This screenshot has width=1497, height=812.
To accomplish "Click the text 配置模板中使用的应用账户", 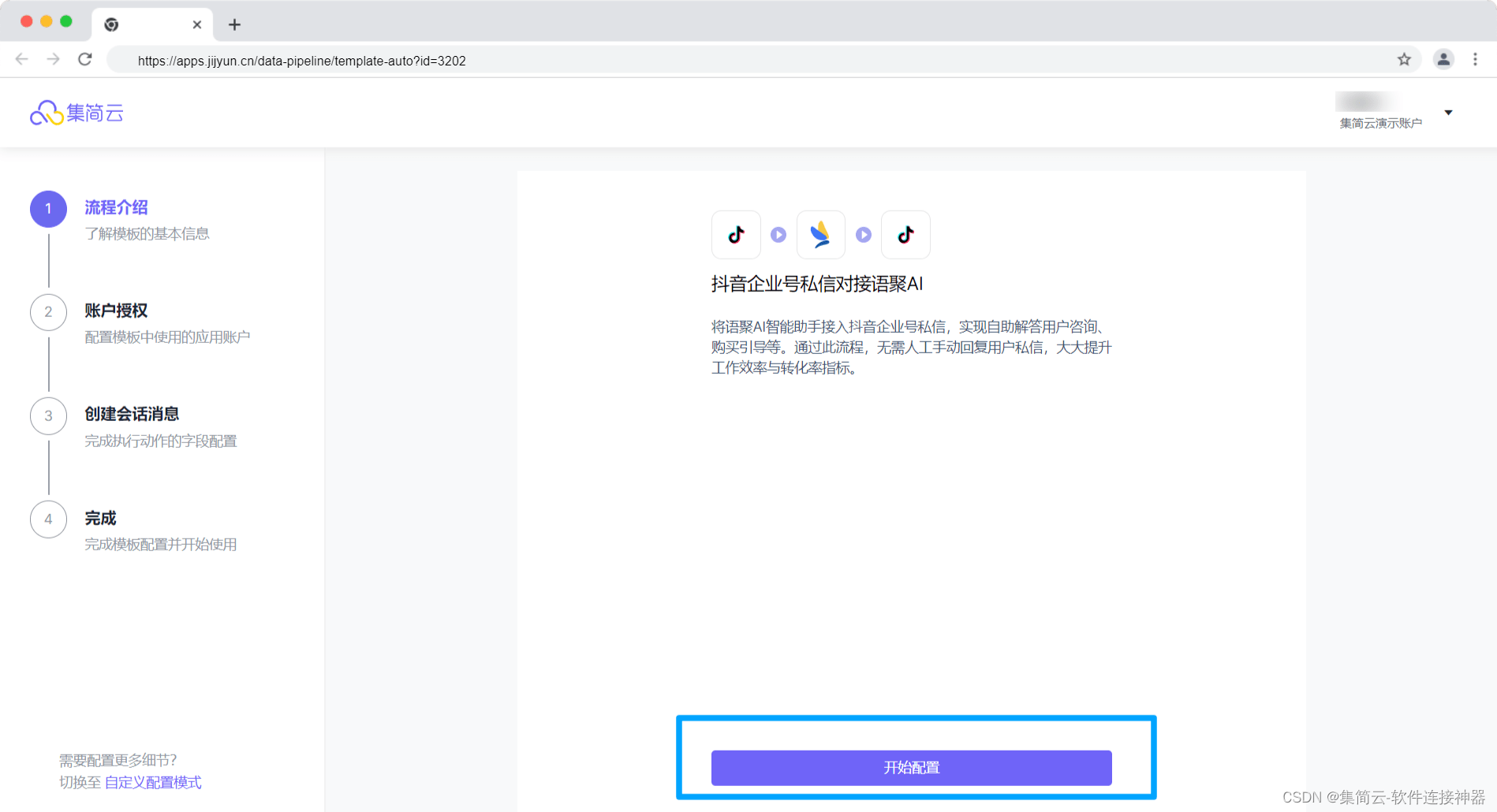I will 167,337.
